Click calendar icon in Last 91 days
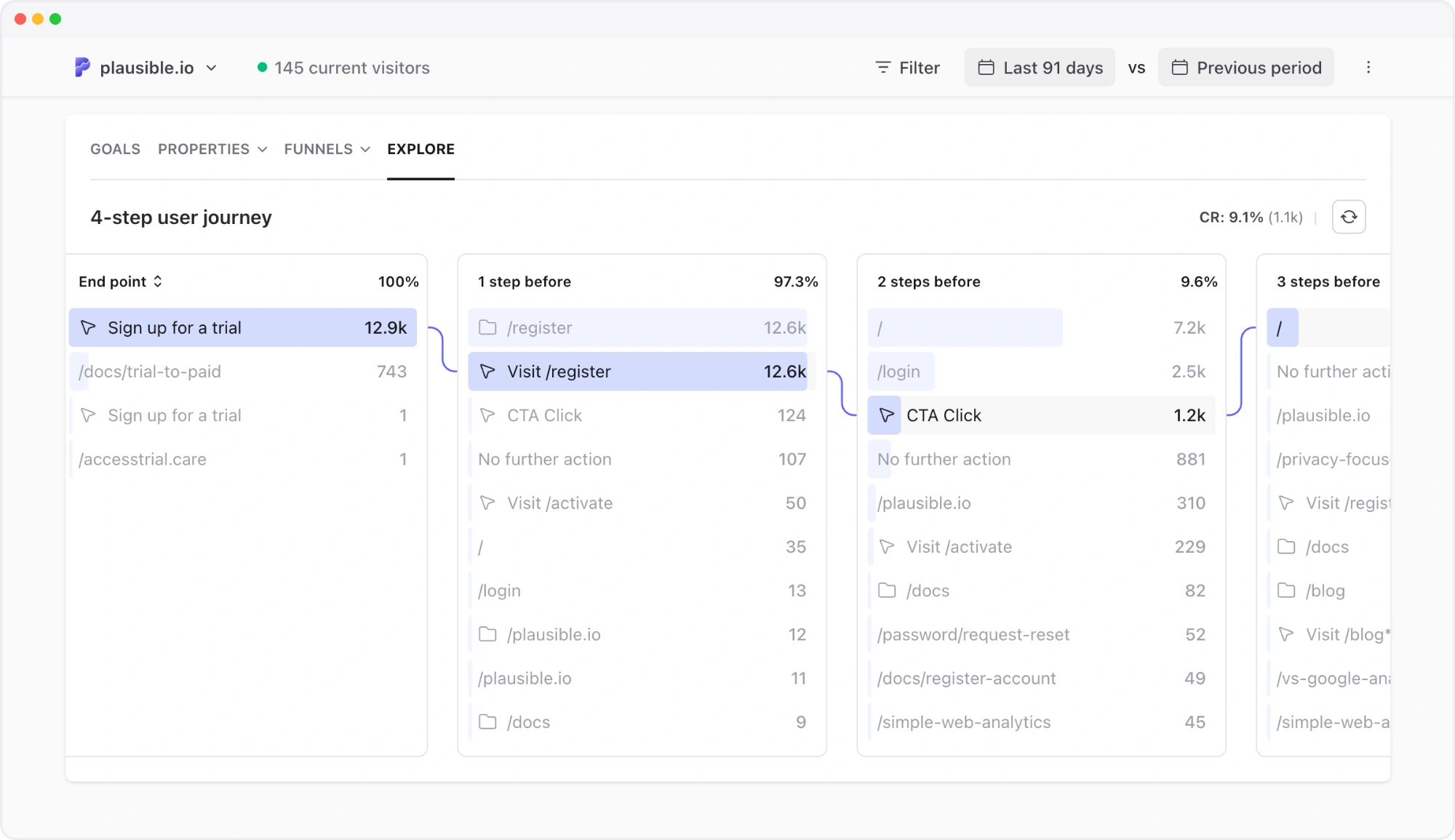This screenshot has width=1455, height=840. (x=986, y=68)
